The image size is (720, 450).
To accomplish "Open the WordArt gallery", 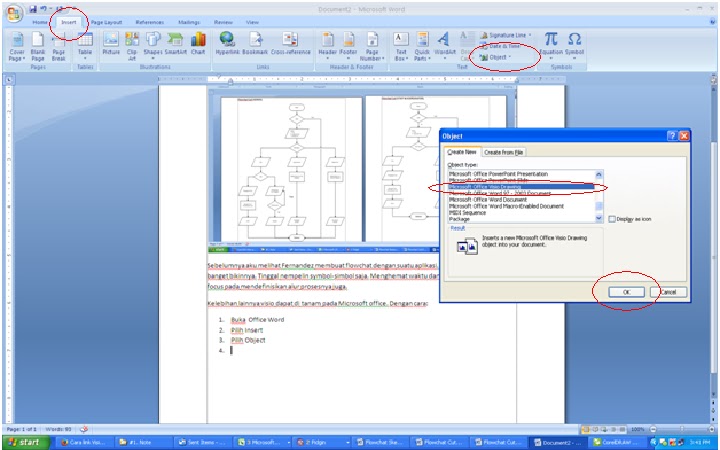I will pyautogui.click(x=444, y=47).
